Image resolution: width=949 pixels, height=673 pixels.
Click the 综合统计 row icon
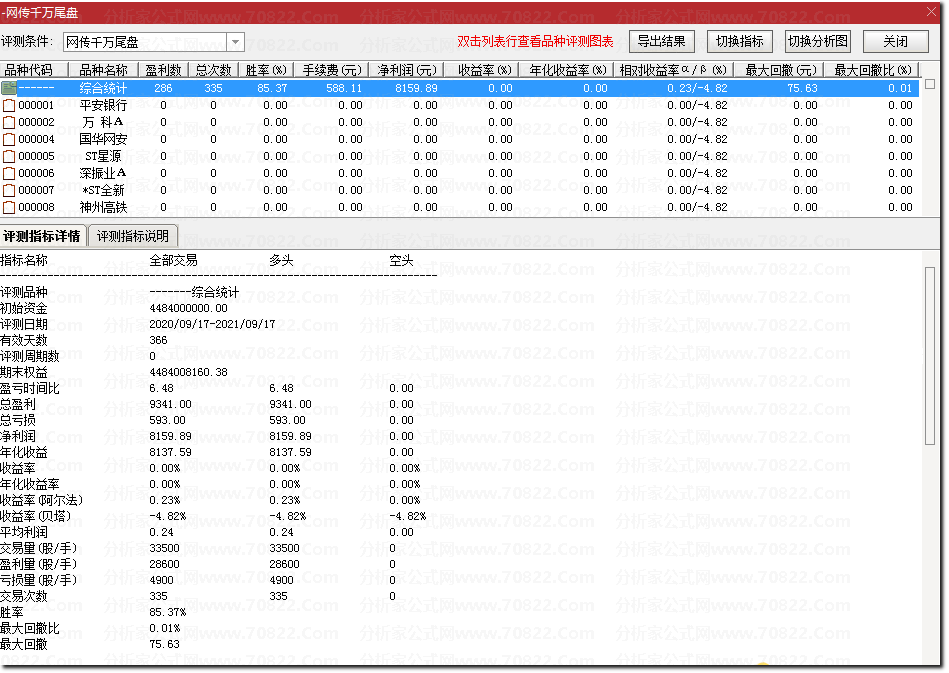tap(8, 88)
